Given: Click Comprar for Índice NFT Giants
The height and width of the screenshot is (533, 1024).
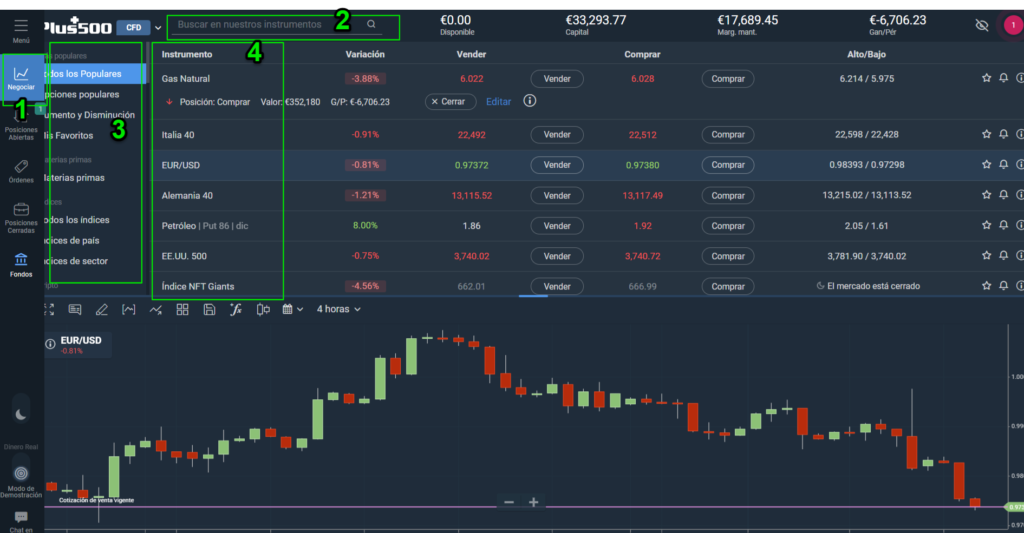Looking at the screenshot, I should pos(728,286).
